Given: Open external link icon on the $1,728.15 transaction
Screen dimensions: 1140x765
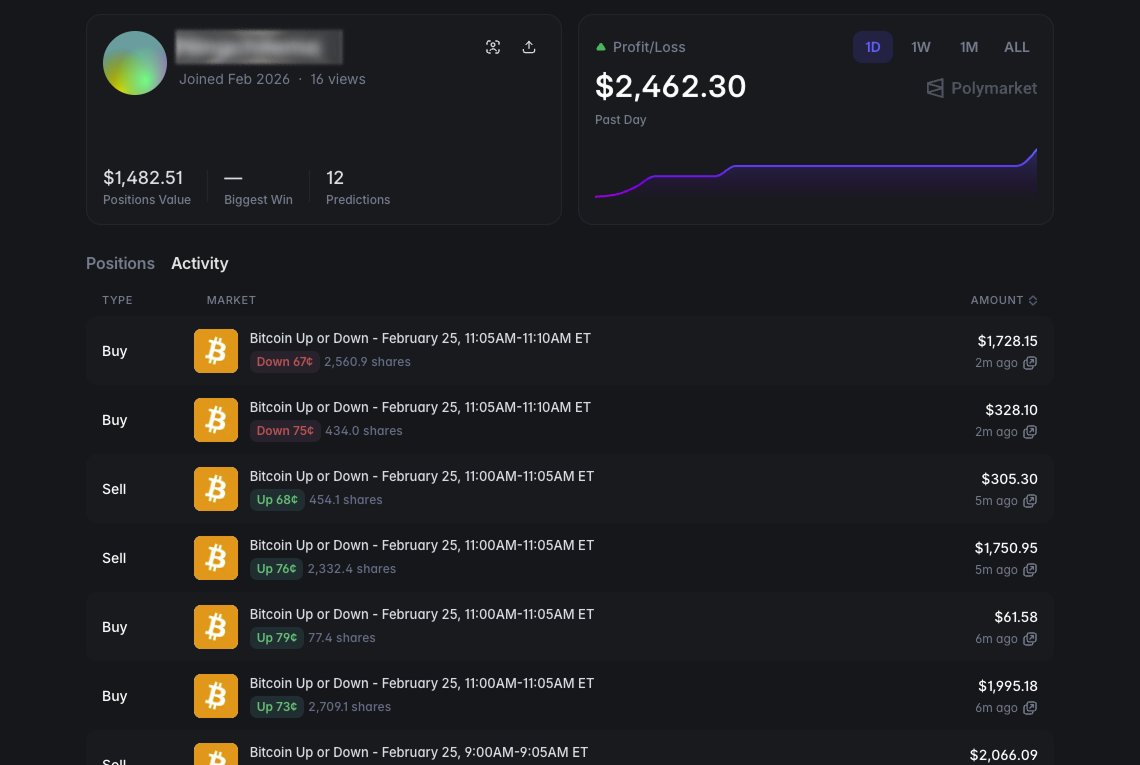Looking at the screenshot, I should coord(1030,363).
